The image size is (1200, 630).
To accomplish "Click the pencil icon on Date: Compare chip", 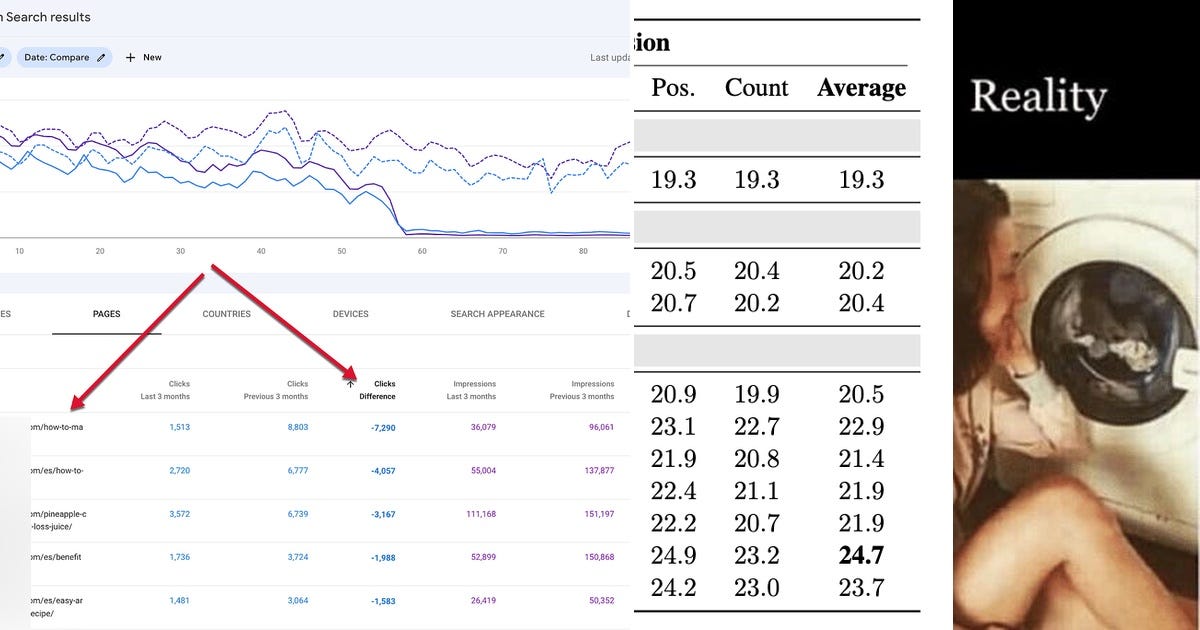I will [x=101, y=57].
